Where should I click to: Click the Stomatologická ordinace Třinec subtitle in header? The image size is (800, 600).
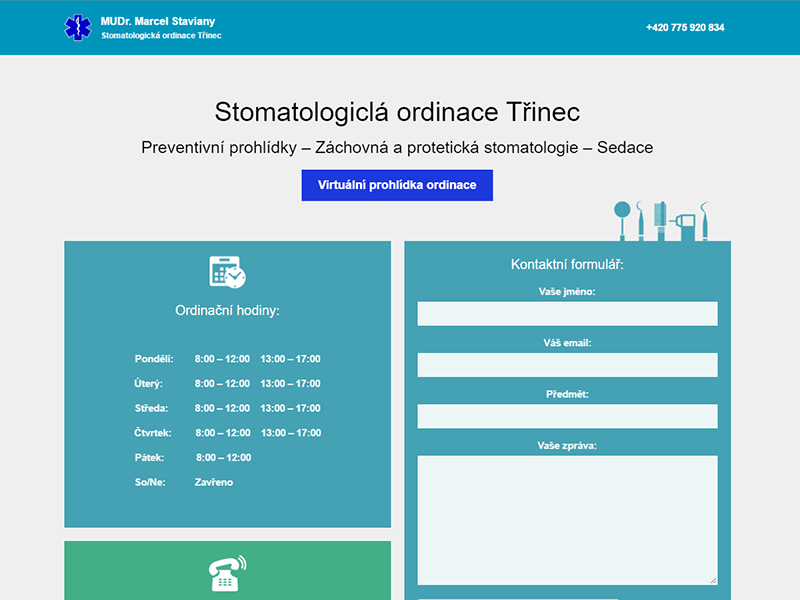coord(161,36)
